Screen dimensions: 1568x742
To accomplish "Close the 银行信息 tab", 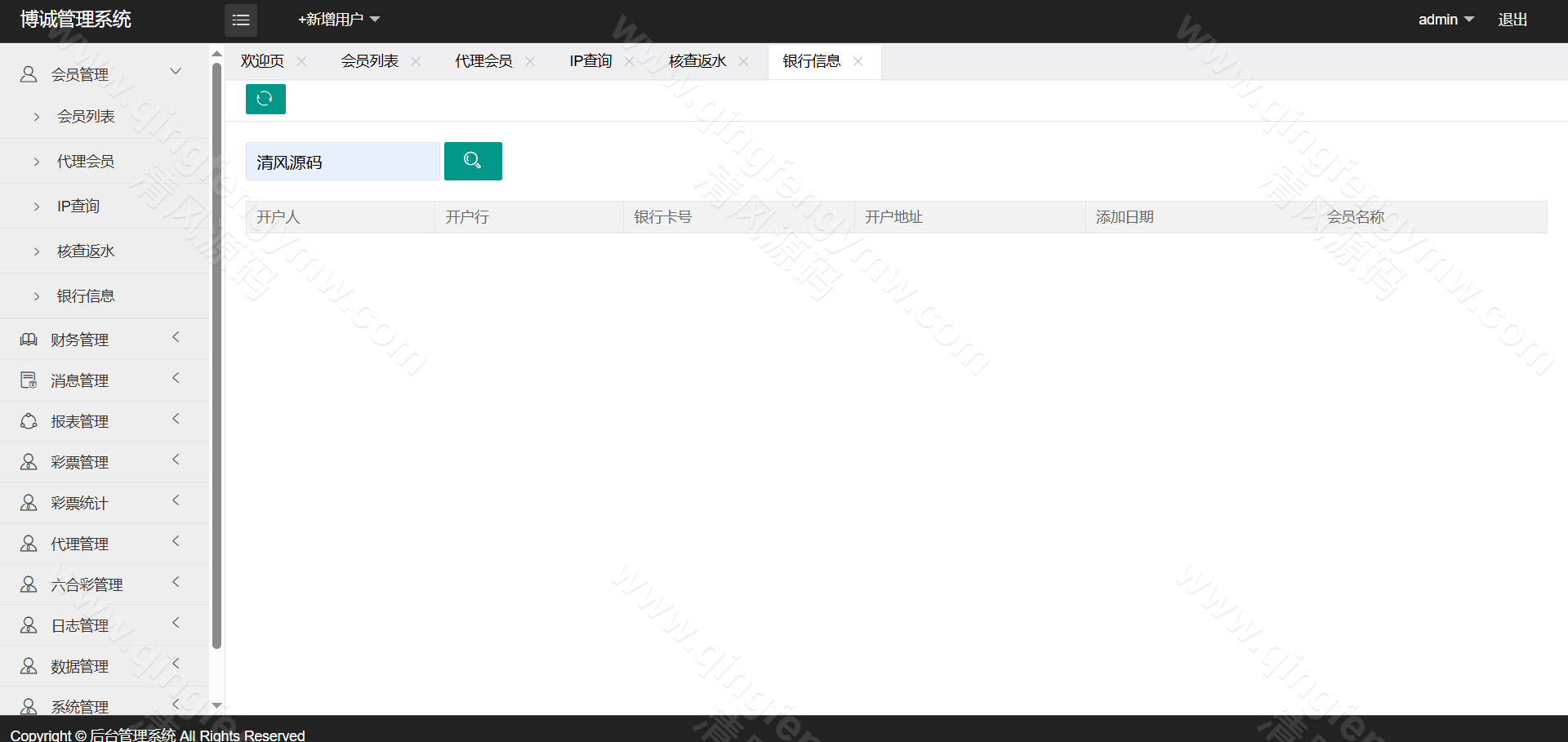I will coord(857,61).
